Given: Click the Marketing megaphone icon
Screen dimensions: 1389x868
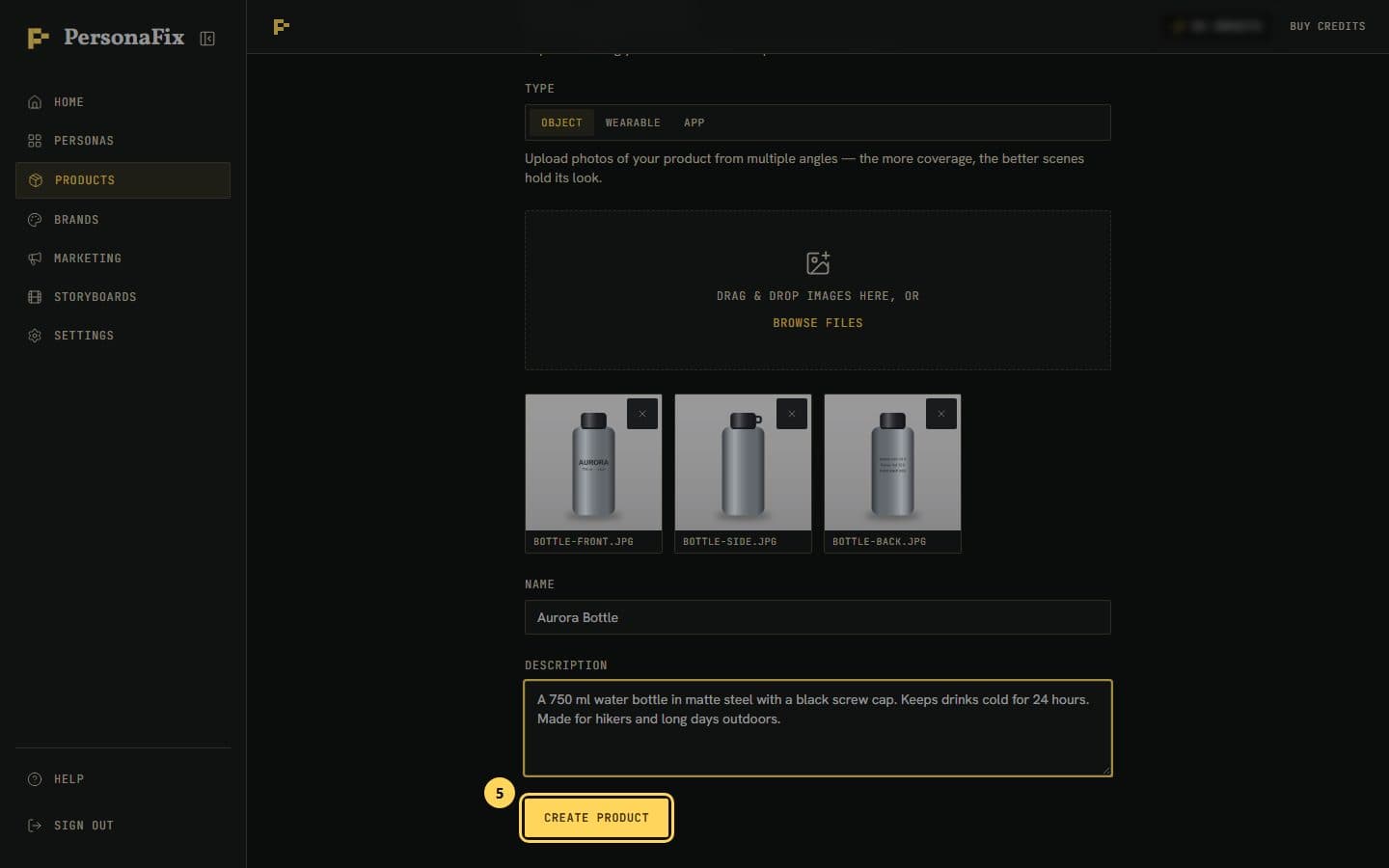Looking at the screenshot, I should [35, 258].
